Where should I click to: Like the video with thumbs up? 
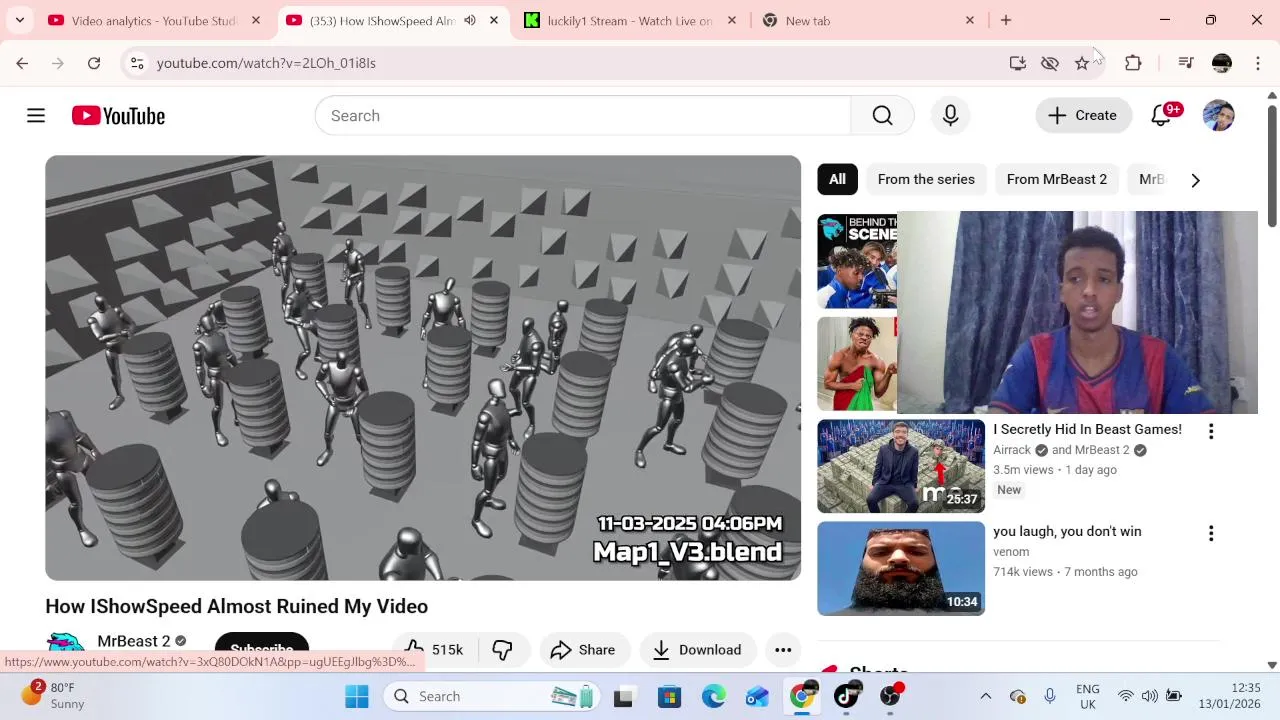click(433, 650)
